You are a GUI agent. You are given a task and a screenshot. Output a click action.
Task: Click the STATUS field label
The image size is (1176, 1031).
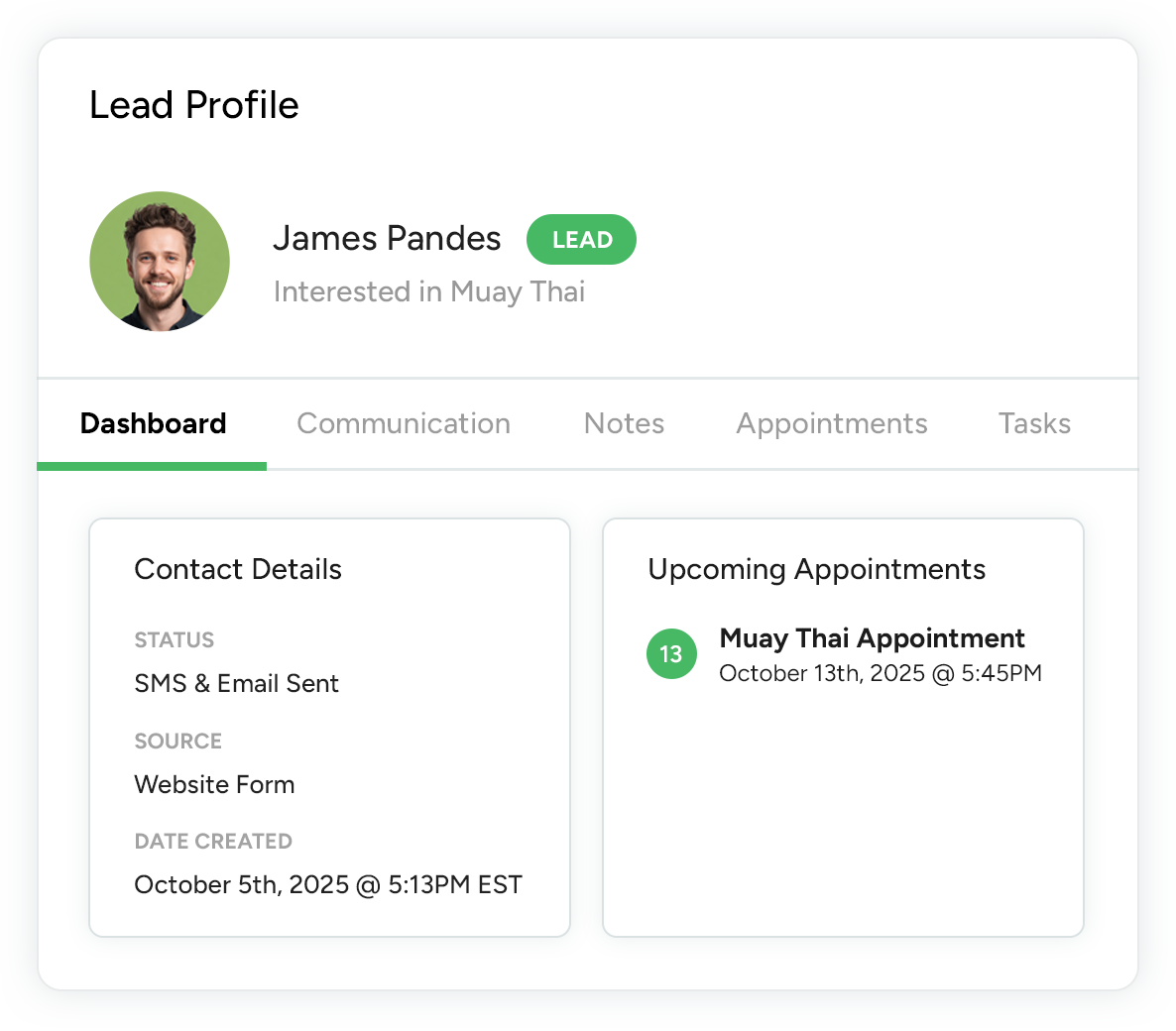(175, 640)
